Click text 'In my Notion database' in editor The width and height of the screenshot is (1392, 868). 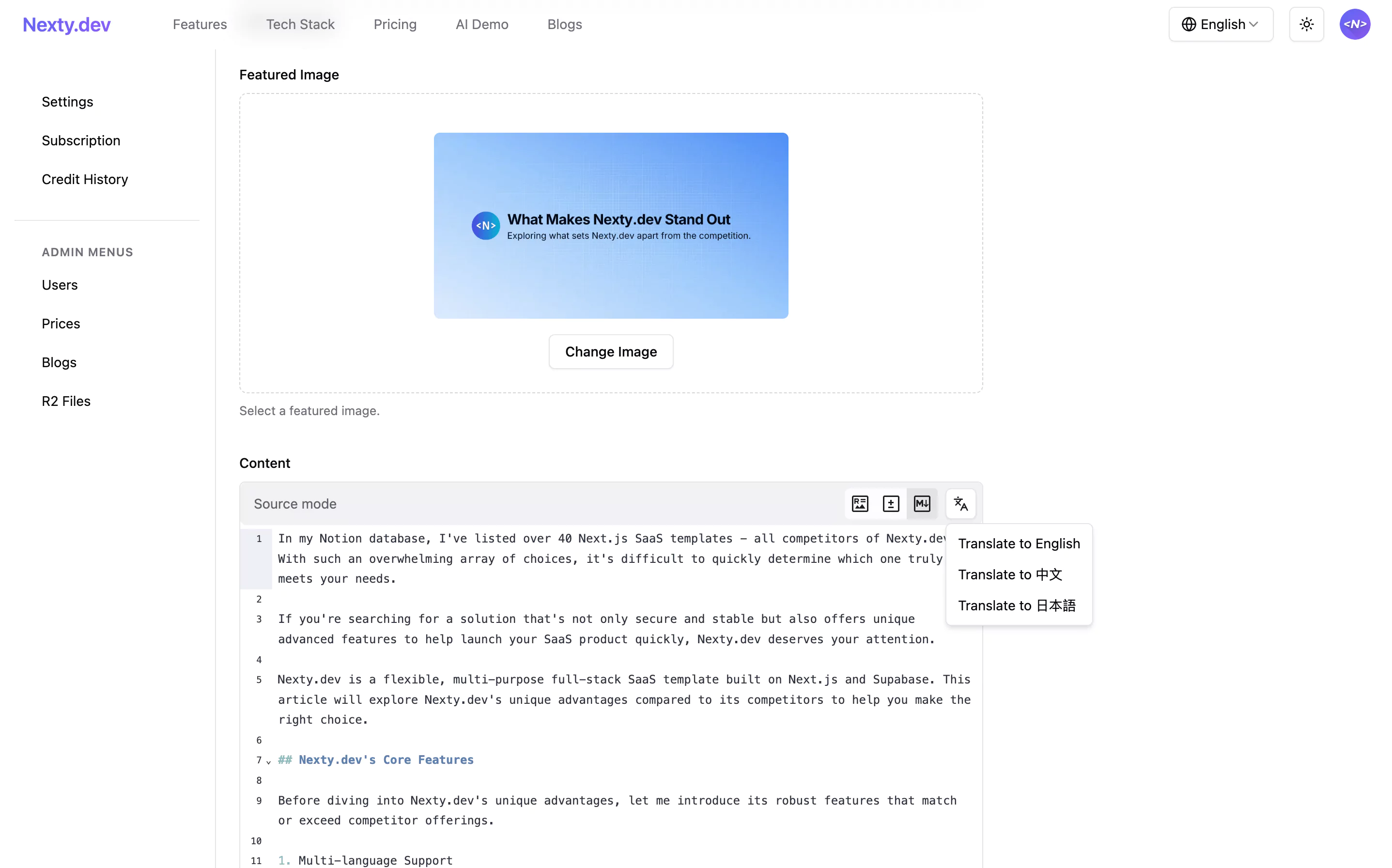[x=351, y=539]
